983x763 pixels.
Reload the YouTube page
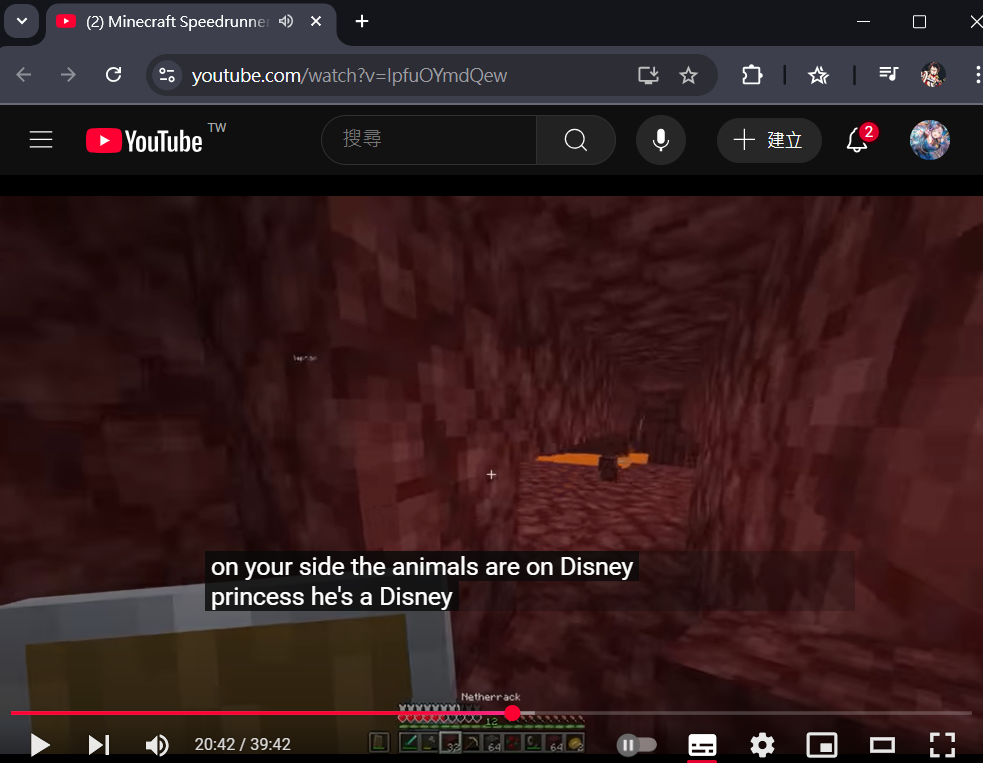coord(113,75)
